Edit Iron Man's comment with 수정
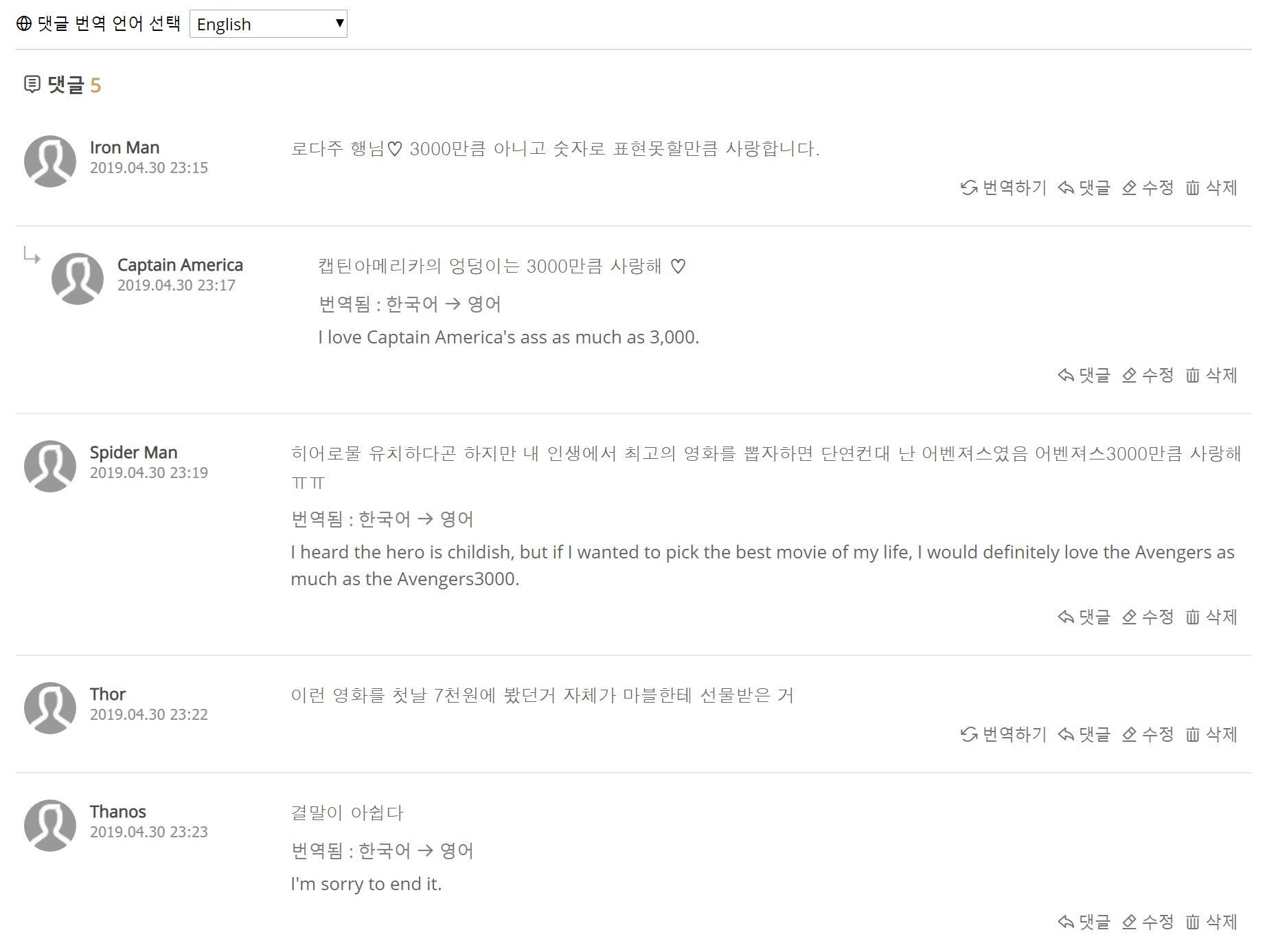 click(x=1148, y=188)
